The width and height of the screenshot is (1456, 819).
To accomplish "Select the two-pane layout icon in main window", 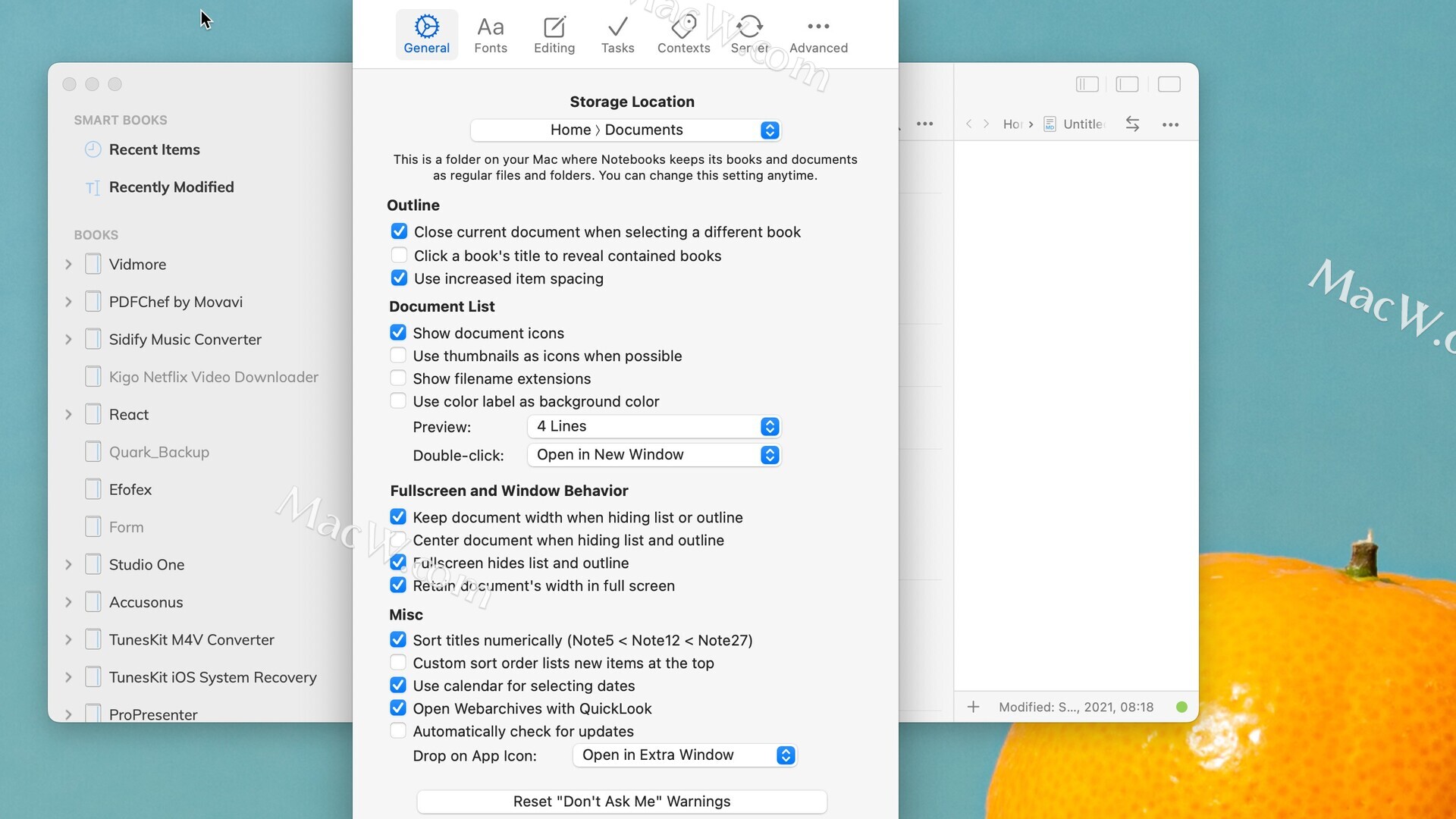I will coord(1128,84).
